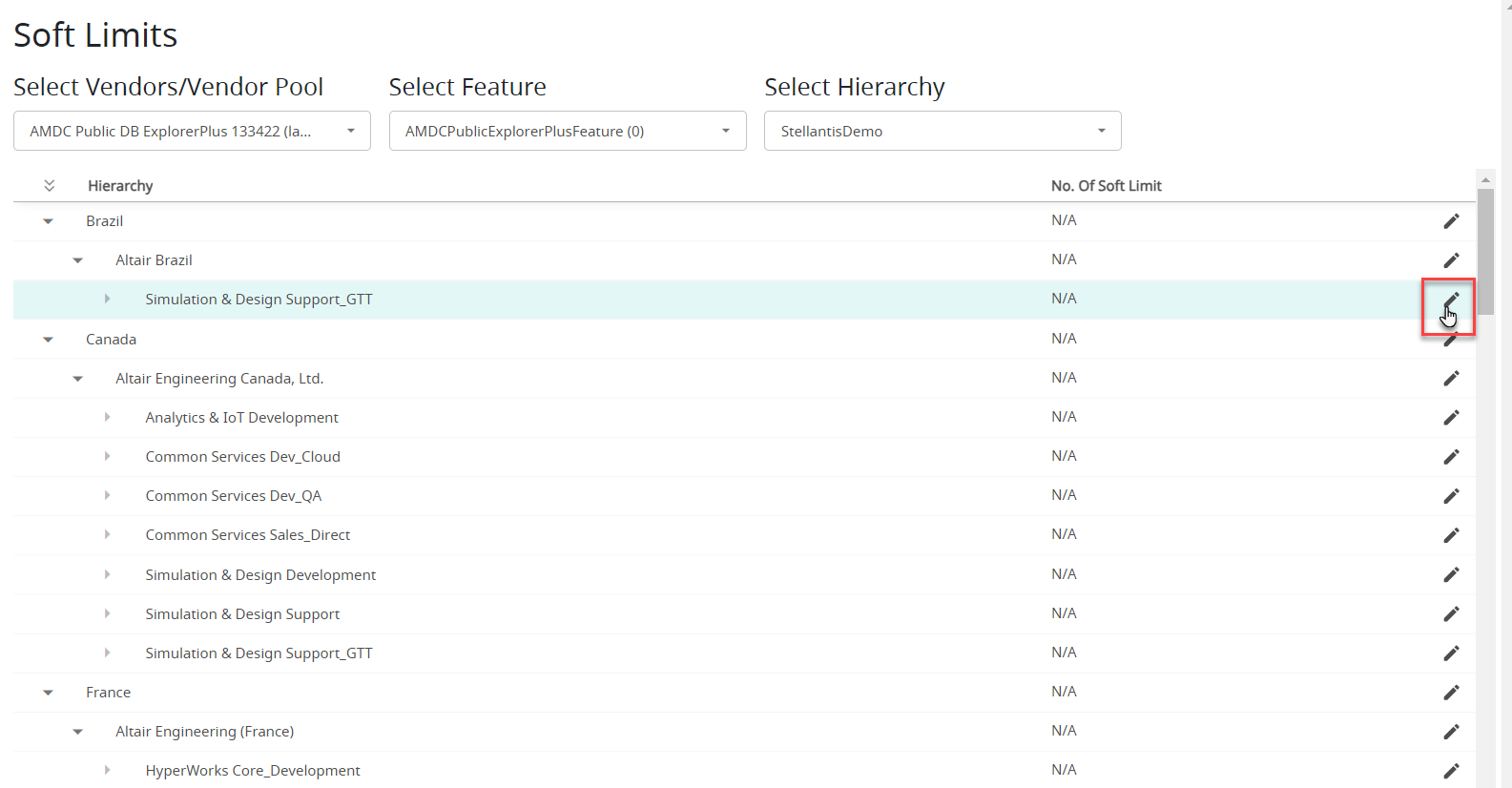Viewport: 1512px width, 788px height.
Task: Collapse the Brazil hierarchy node
Action: pos(49,221)
